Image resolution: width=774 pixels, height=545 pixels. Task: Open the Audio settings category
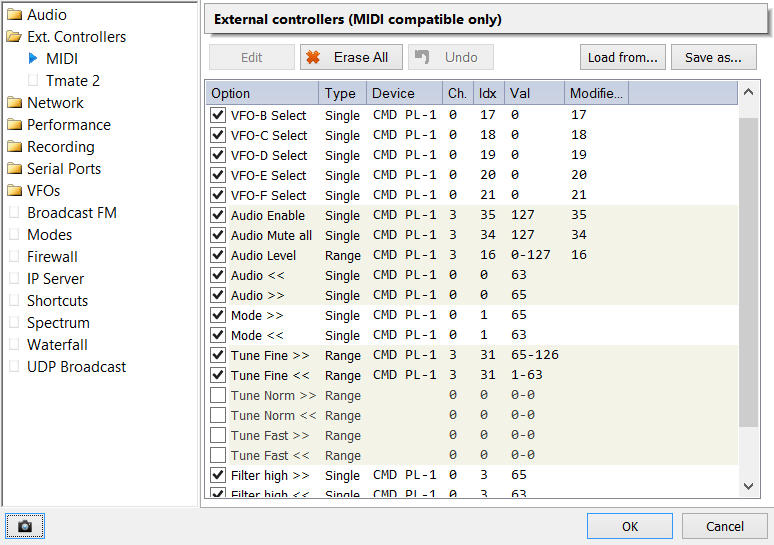pyautogui.click(x=47, y=15)
